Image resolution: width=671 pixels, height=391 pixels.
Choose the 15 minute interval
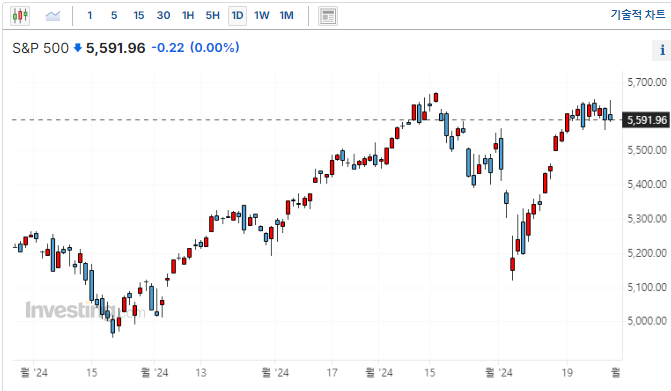point(139,16)
